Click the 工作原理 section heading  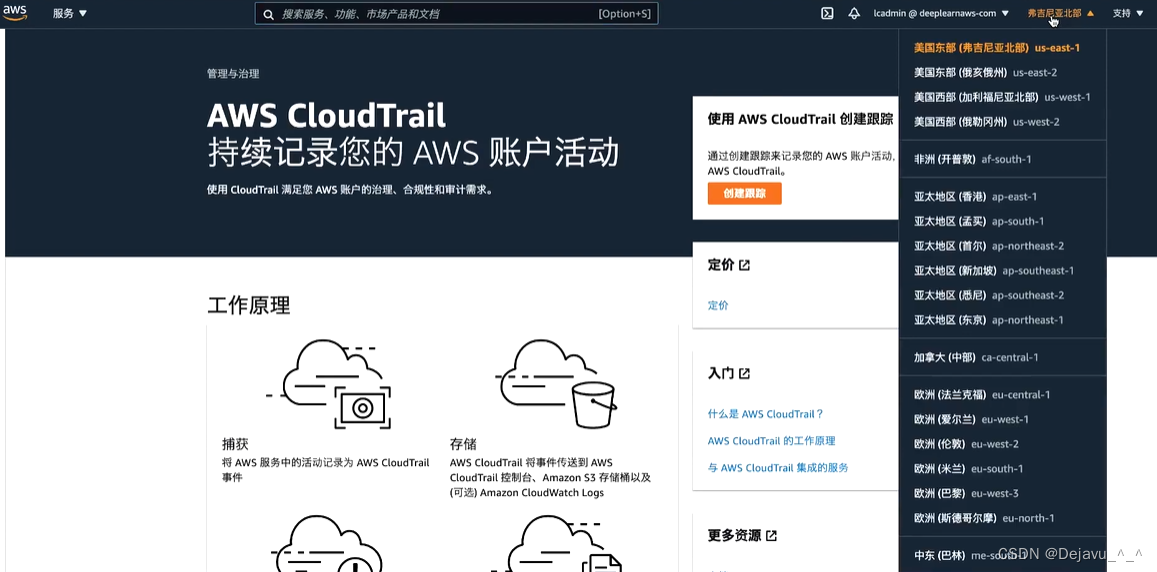249,305
